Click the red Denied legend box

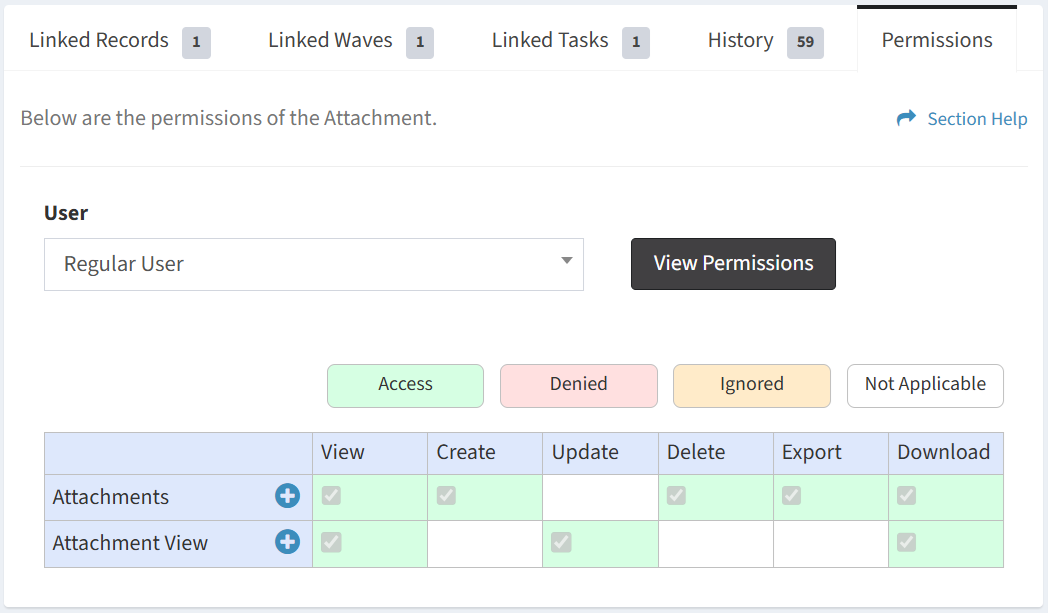tap(579, 386)
